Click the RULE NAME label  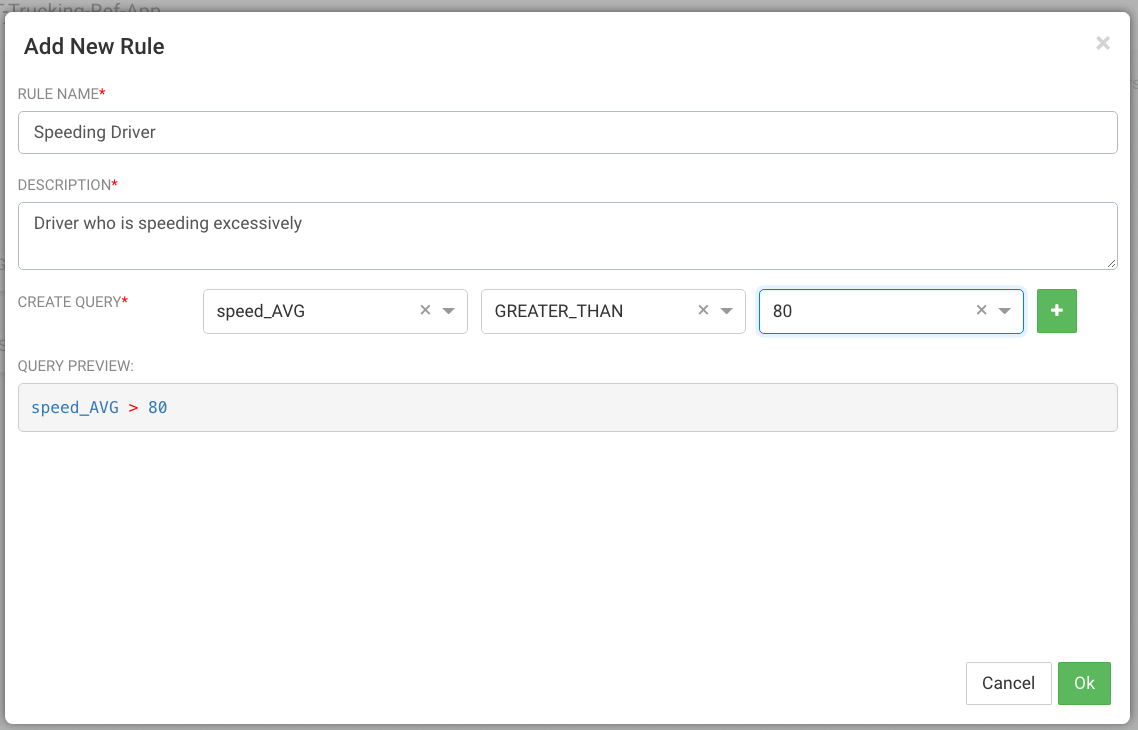(60, 94)
